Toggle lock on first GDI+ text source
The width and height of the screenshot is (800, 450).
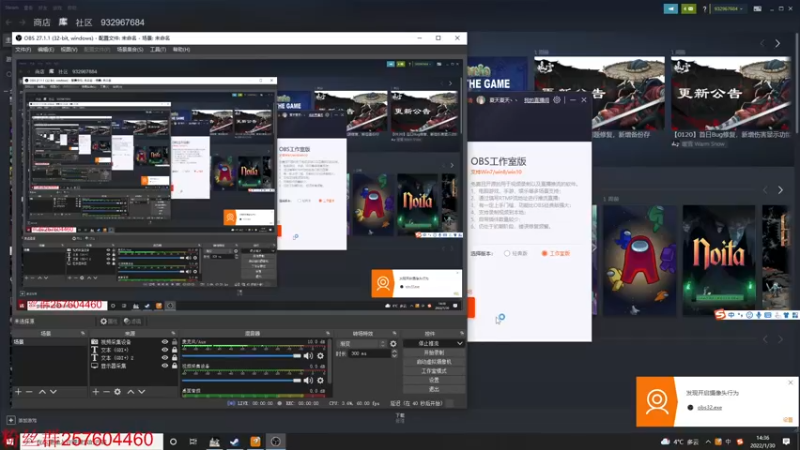[174, 350]
